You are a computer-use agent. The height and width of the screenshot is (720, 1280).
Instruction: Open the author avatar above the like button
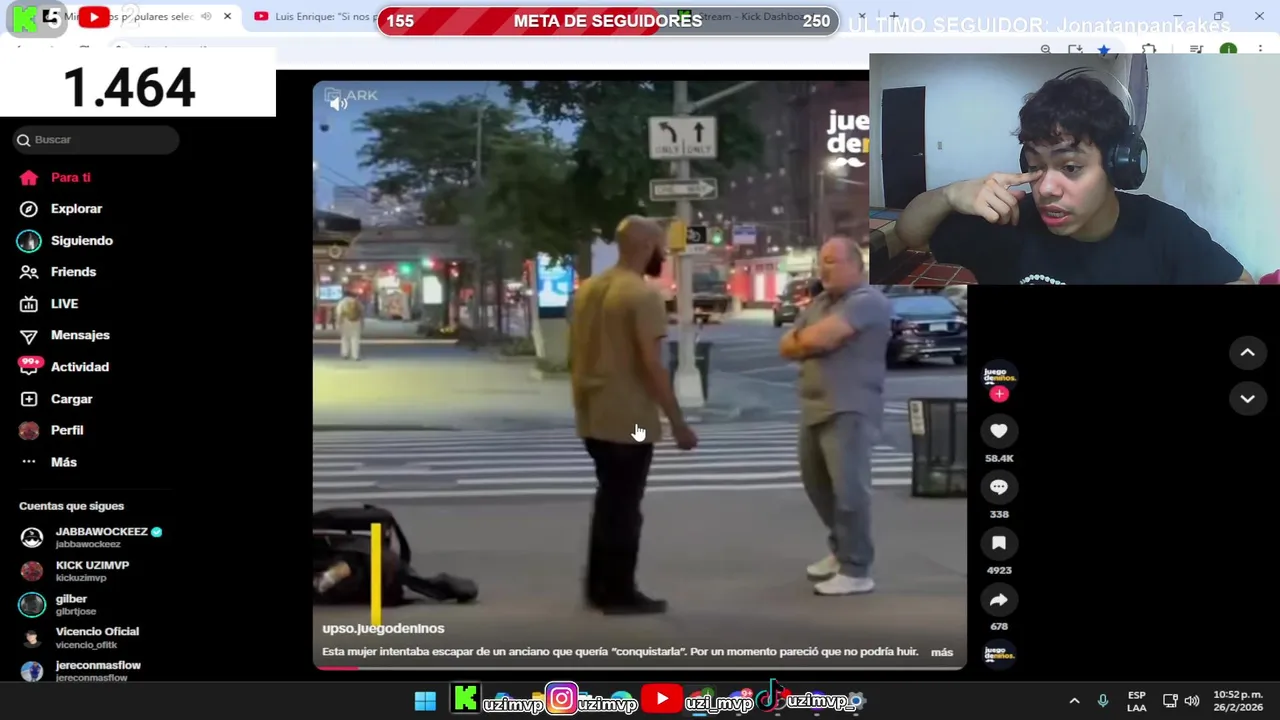click(998, 375)
